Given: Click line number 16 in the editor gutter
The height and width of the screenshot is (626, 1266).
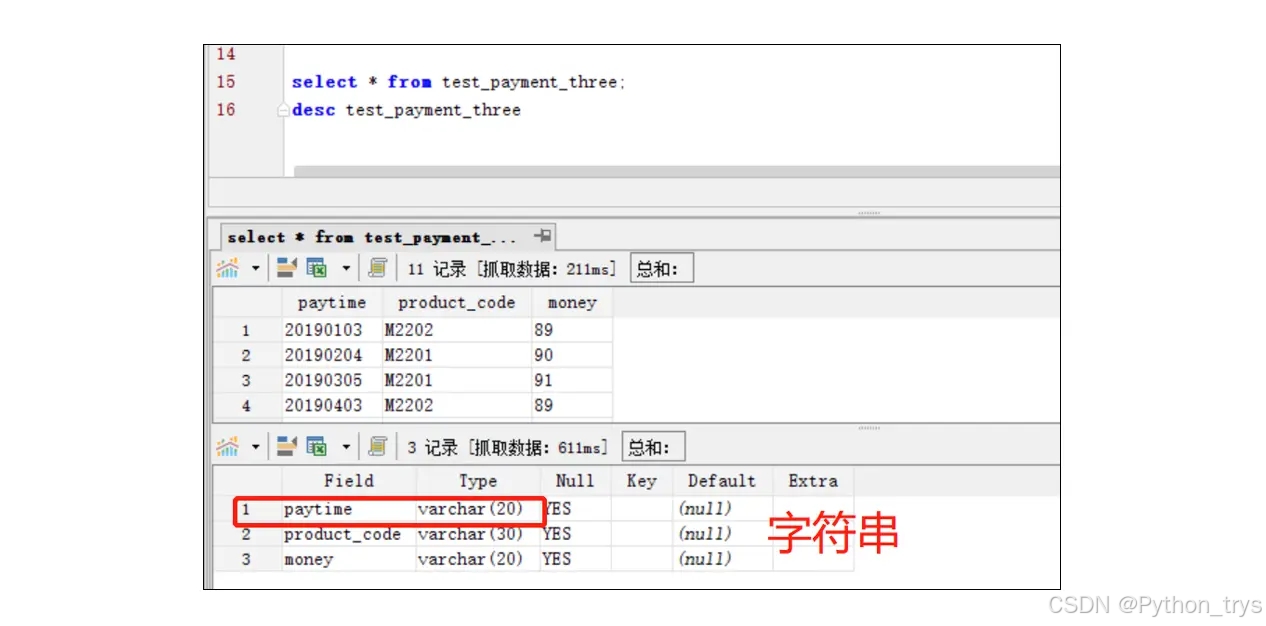Looking at the screenshot, I should tap(226, 109).
